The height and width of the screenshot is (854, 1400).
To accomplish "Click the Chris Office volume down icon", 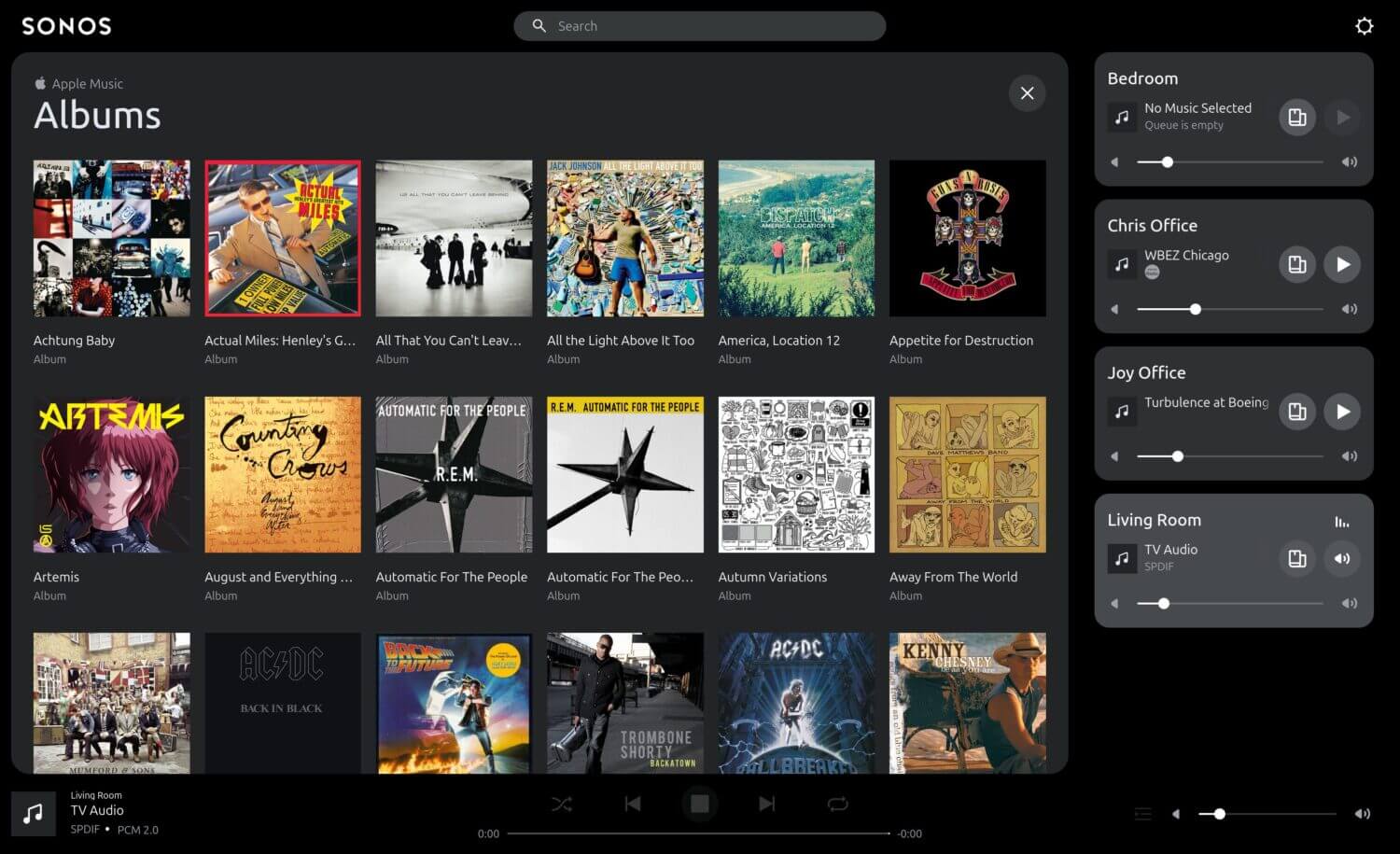I will coord(1114,309).
